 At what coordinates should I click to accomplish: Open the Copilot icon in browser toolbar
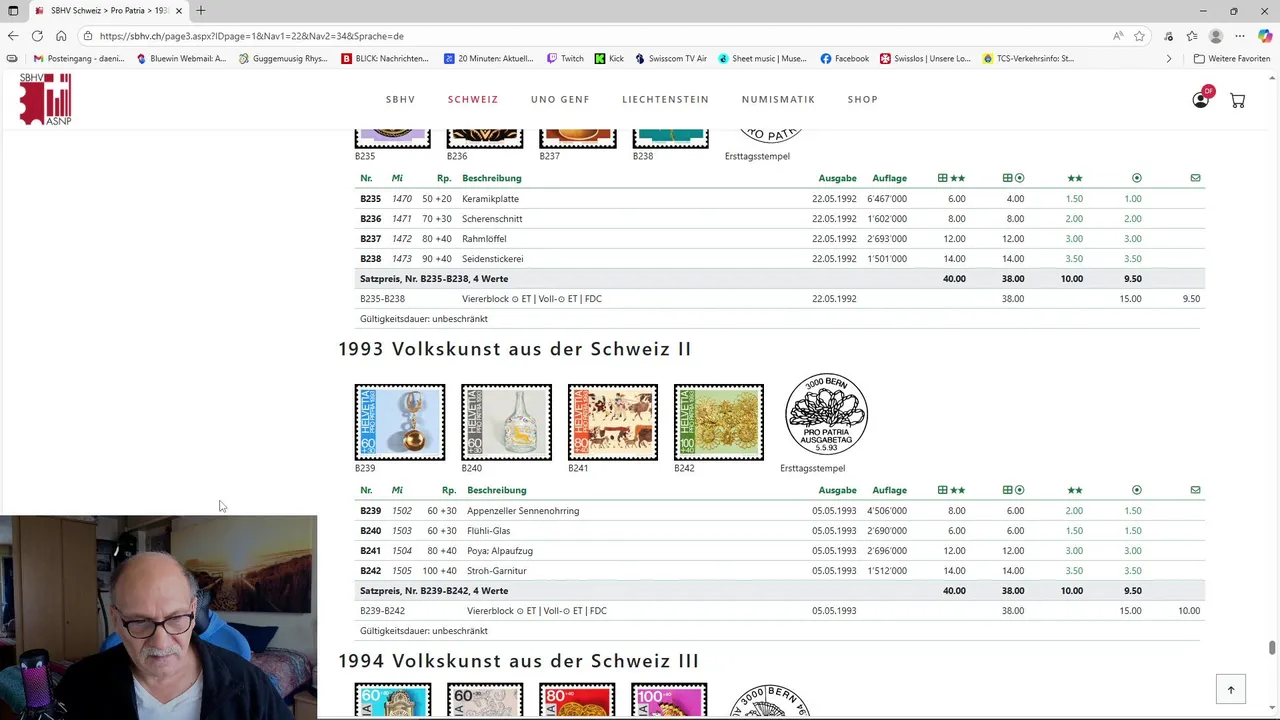point(1265,36)
